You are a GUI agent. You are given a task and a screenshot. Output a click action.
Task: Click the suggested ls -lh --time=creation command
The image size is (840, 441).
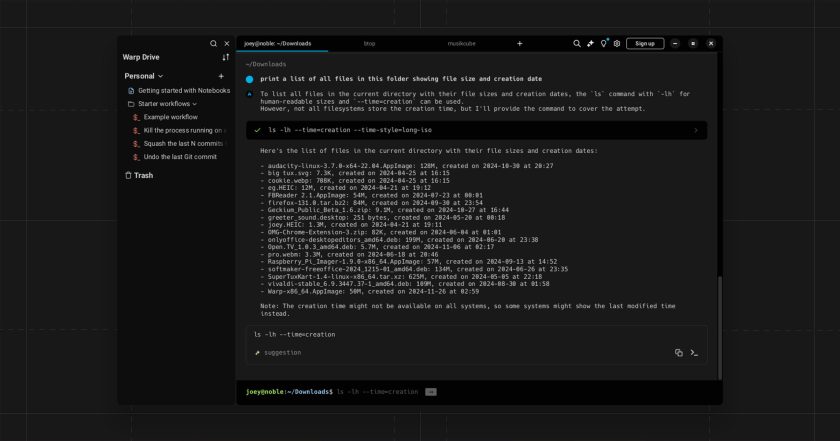[295, 334]
